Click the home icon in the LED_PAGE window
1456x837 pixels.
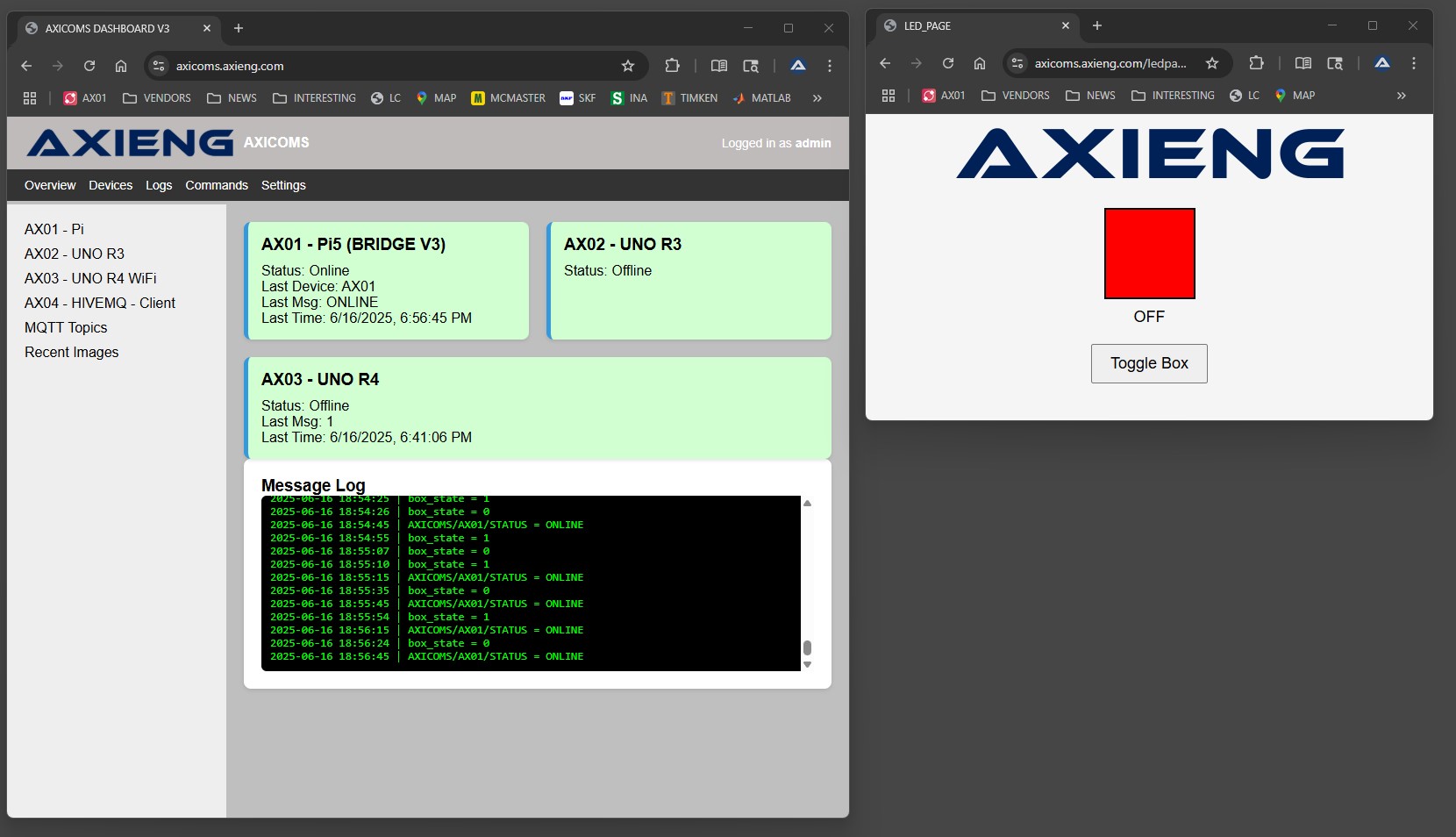tap(979, 63)
